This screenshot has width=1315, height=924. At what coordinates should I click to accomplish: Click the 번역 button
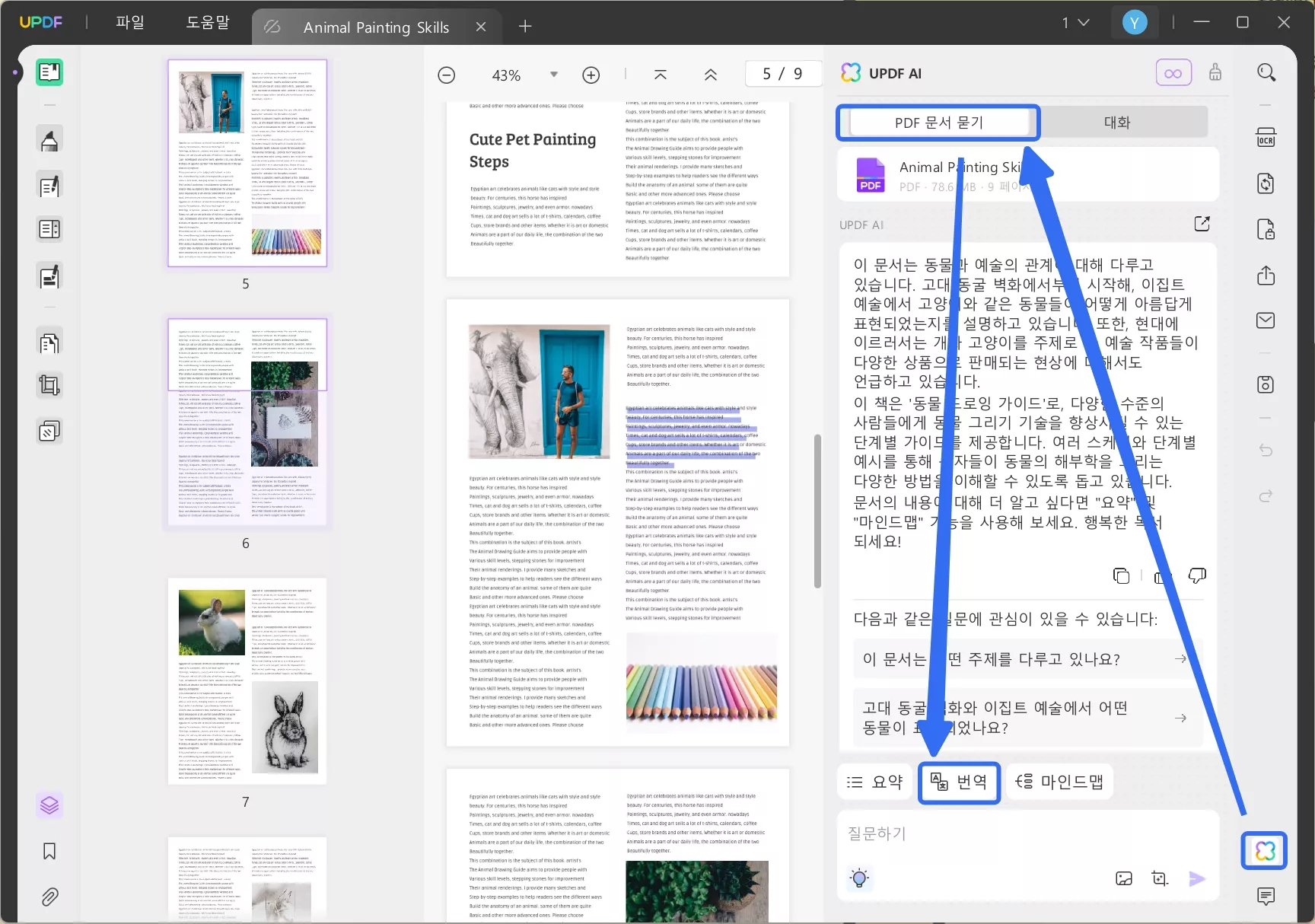[x=959, y=782]
